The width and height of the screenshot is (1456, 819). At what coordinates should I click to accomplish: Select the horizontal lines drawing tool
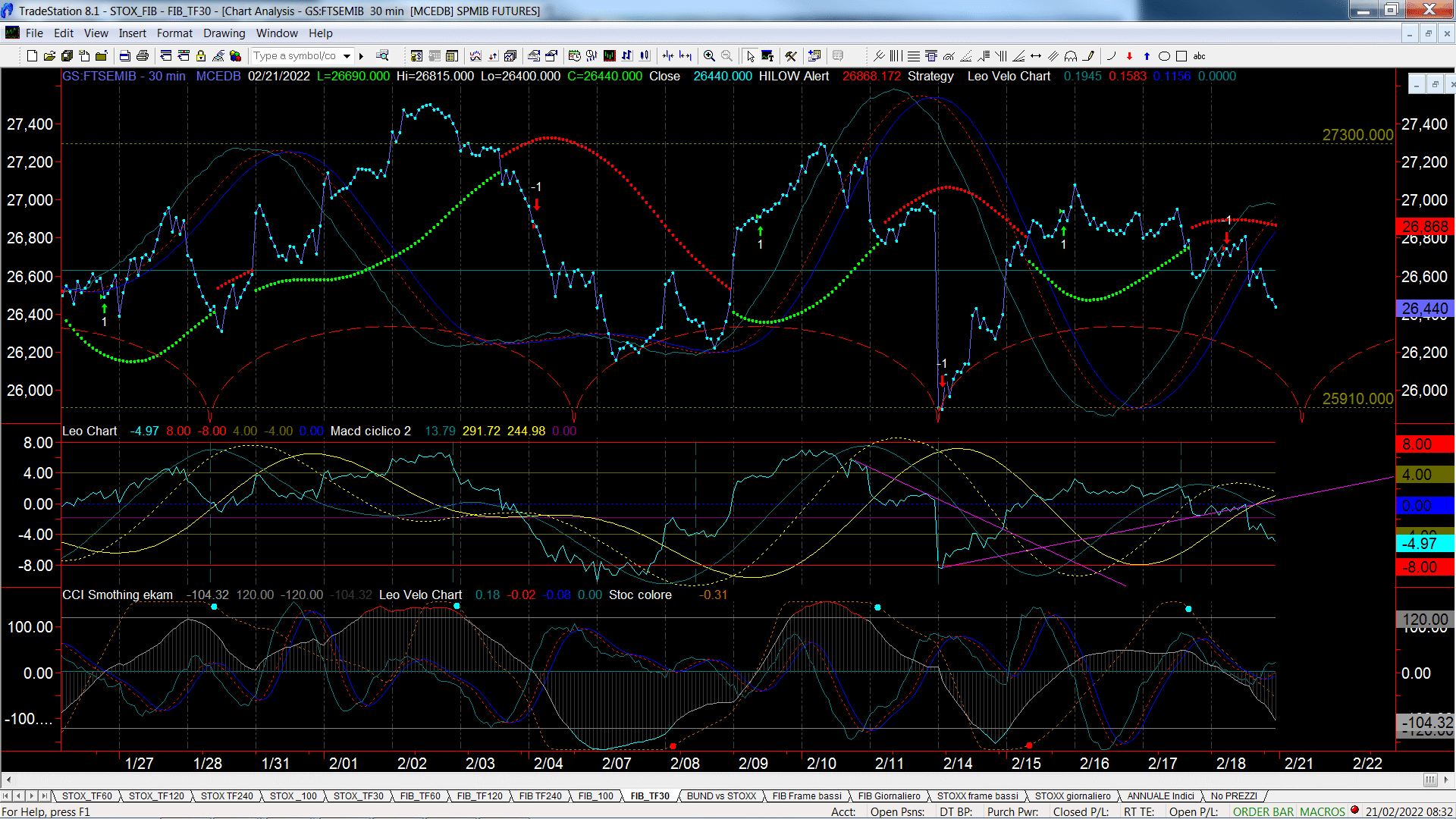coord(914,56)
